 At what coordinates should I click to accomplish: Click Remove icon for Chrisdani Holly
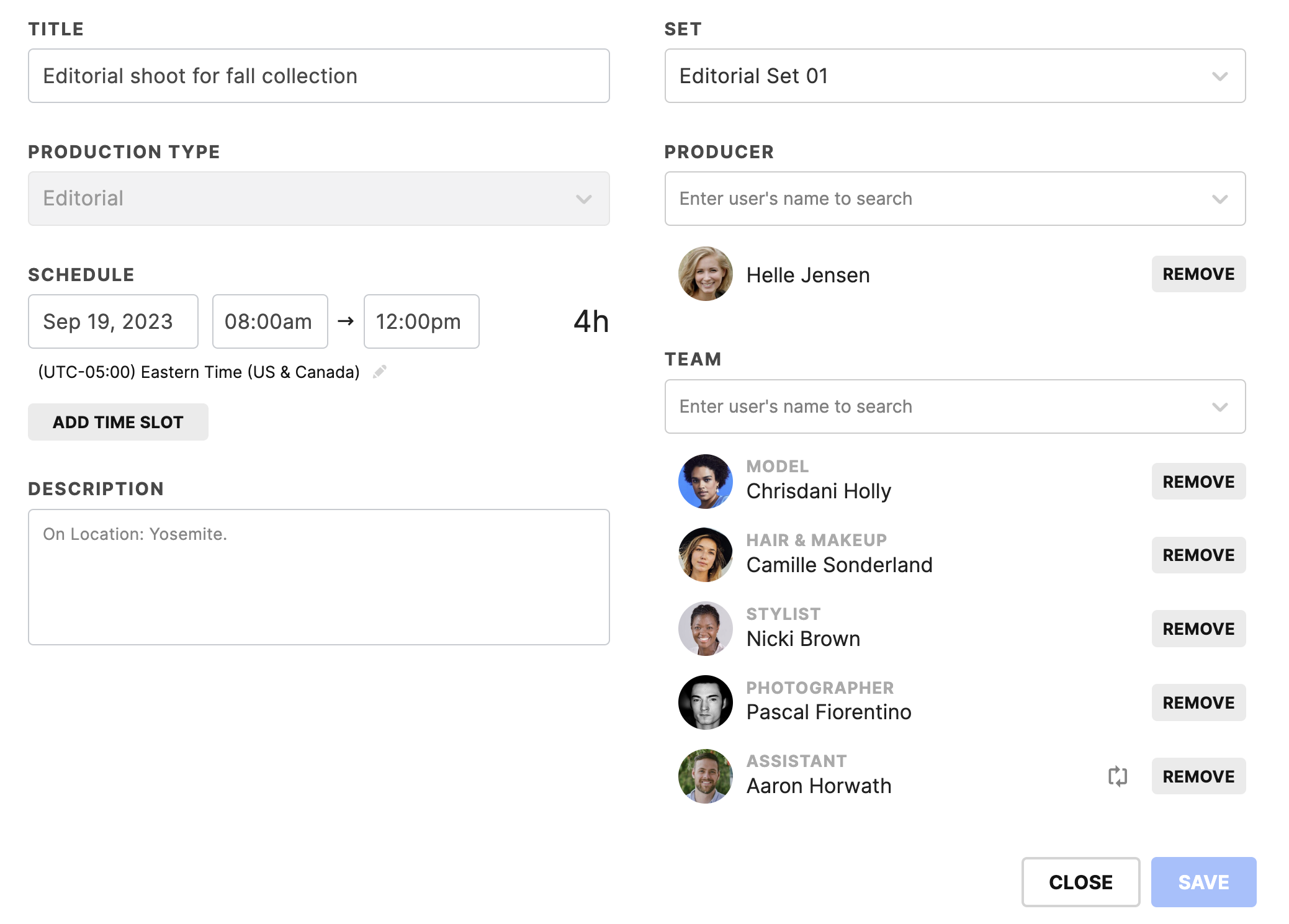[x=1198, y=480]
